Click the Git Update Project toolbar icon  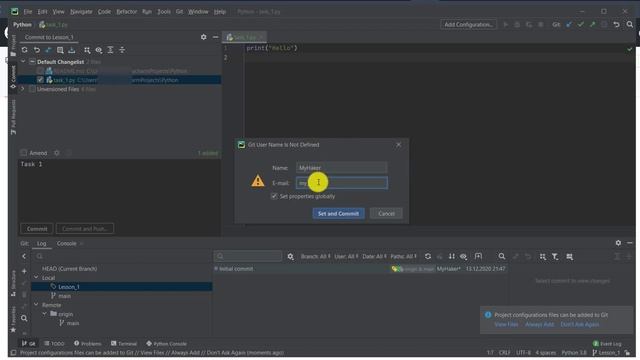(x=569, y=24)
